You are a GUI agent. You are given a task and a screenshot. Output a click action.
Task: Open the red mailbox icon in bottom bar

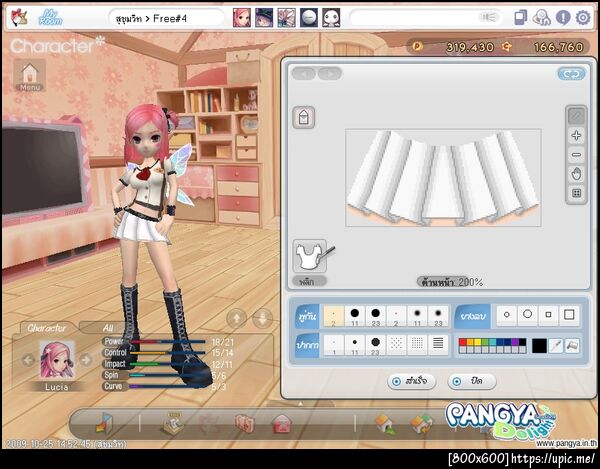point(282,424)
